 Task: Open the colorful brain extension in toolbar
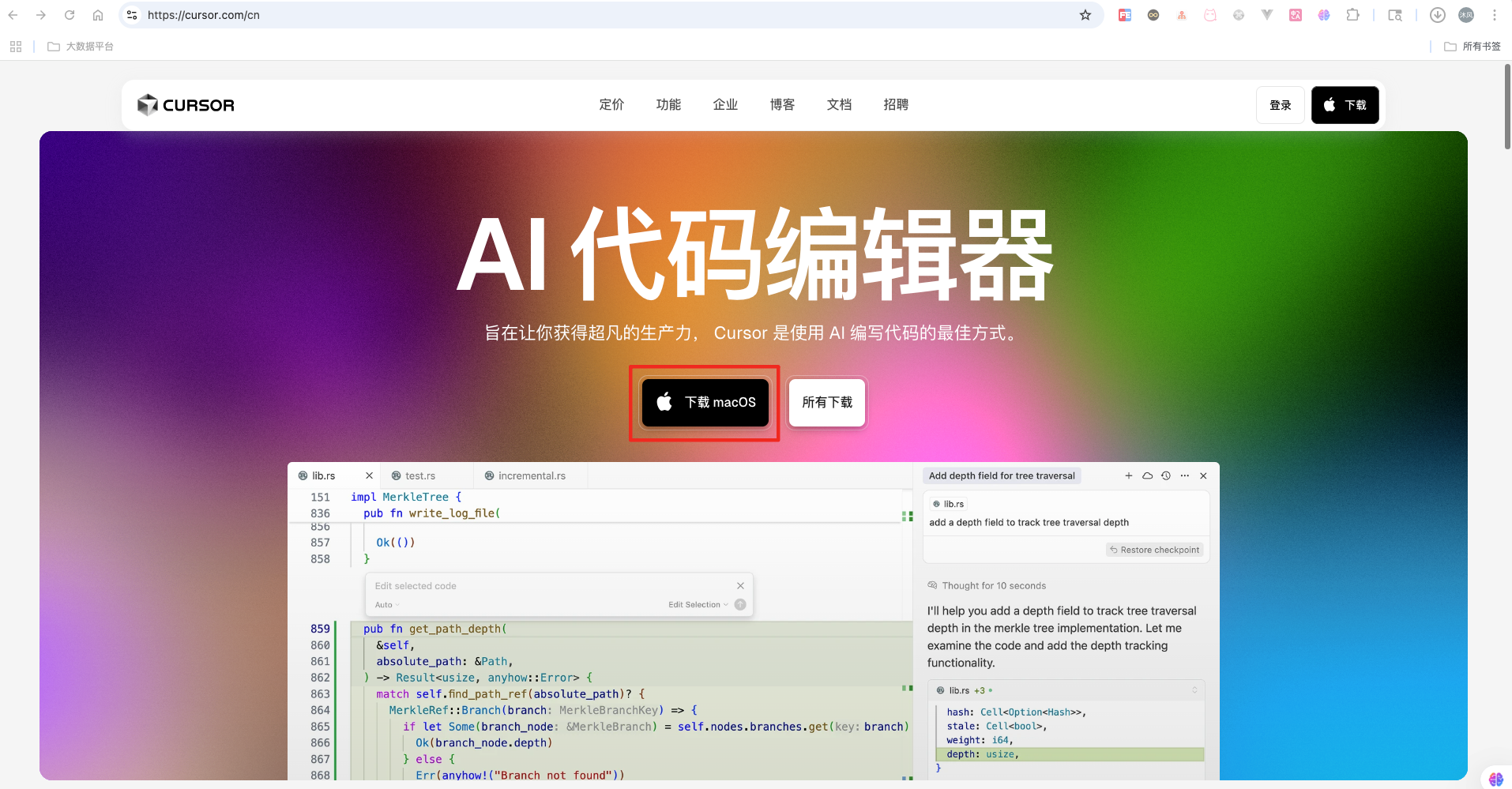[x=1324, y=15]
